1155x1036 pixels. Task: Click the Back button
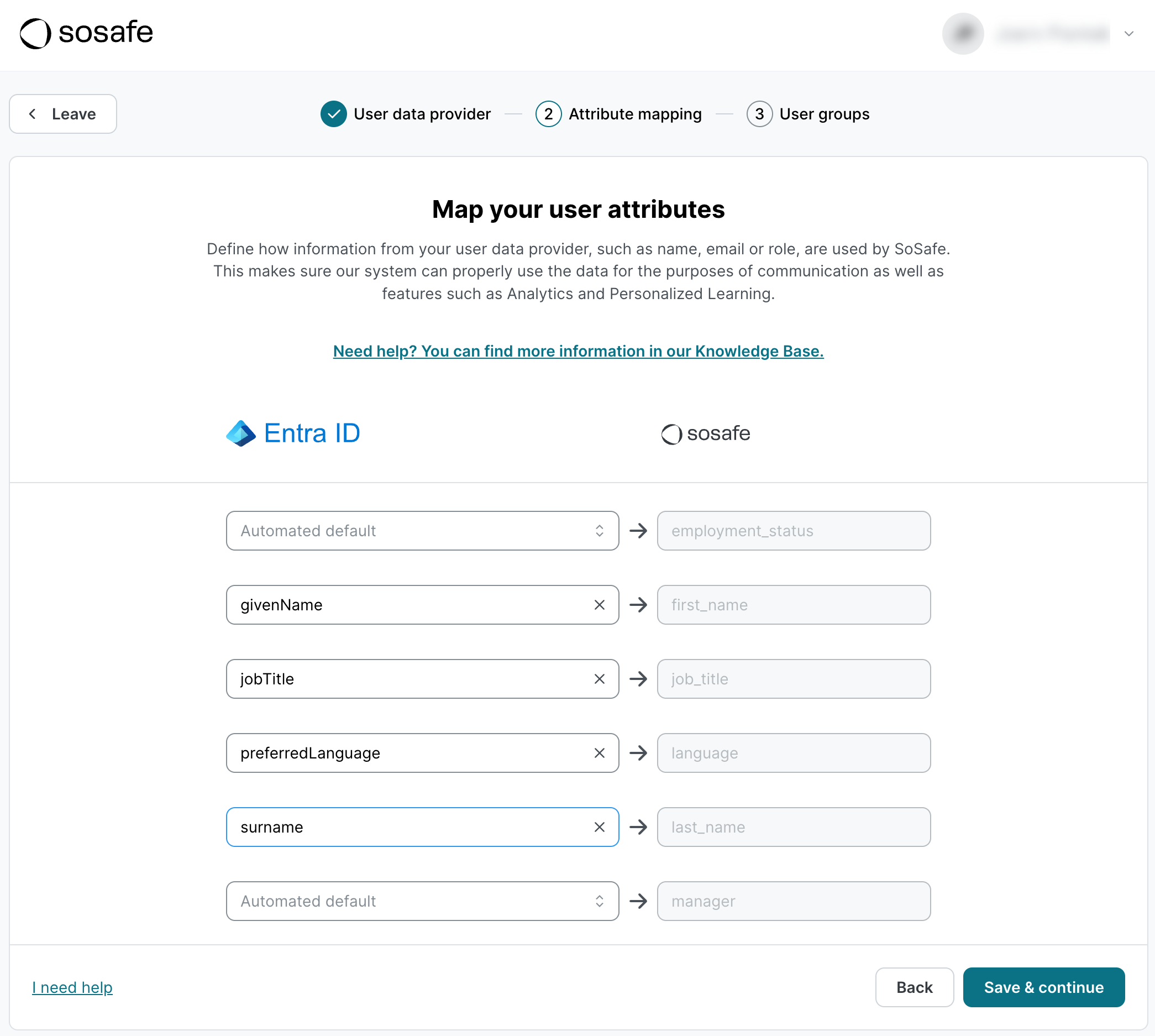point(914,987)
